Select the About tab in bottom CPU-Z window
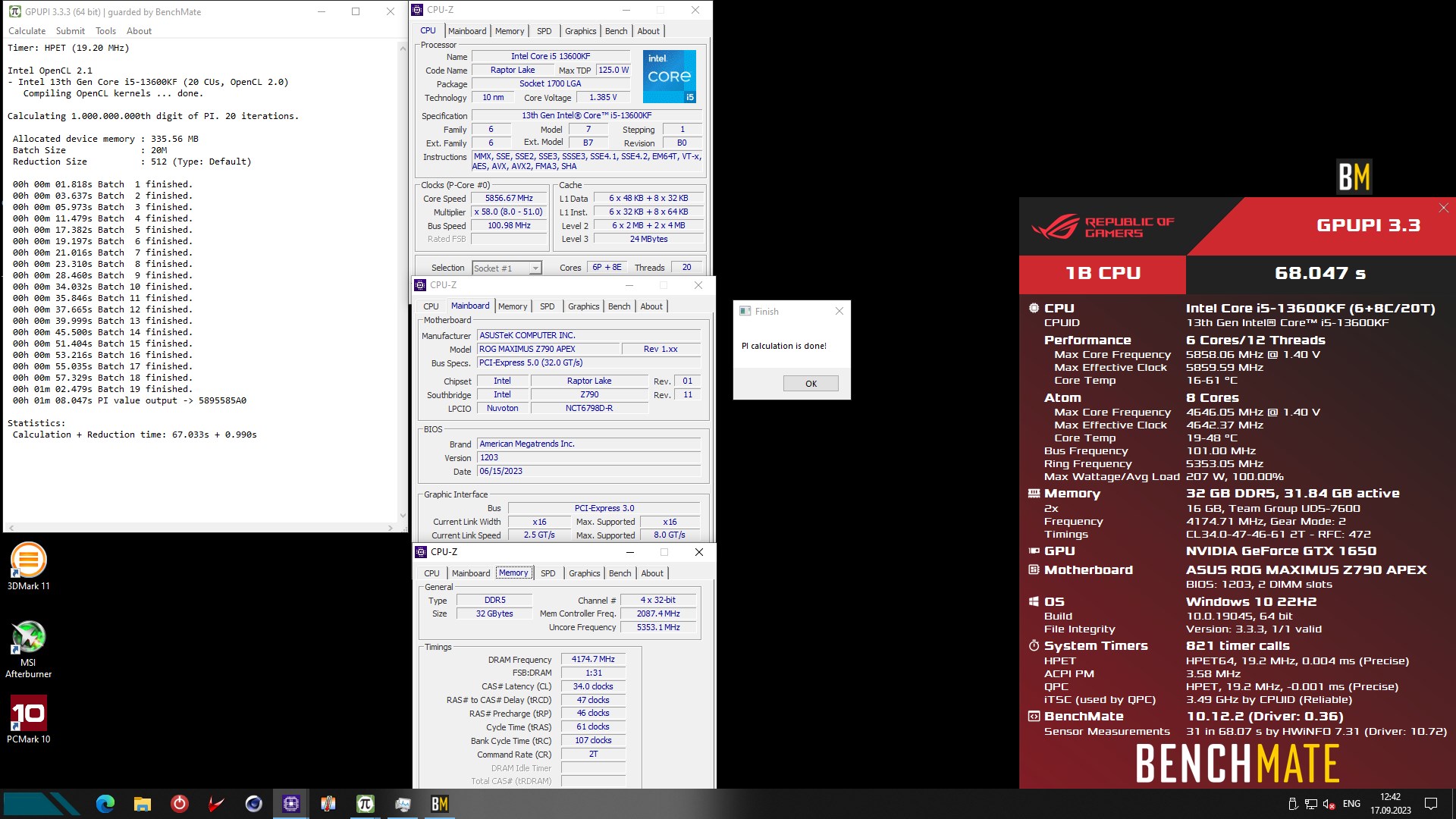 tap(652, 573)
